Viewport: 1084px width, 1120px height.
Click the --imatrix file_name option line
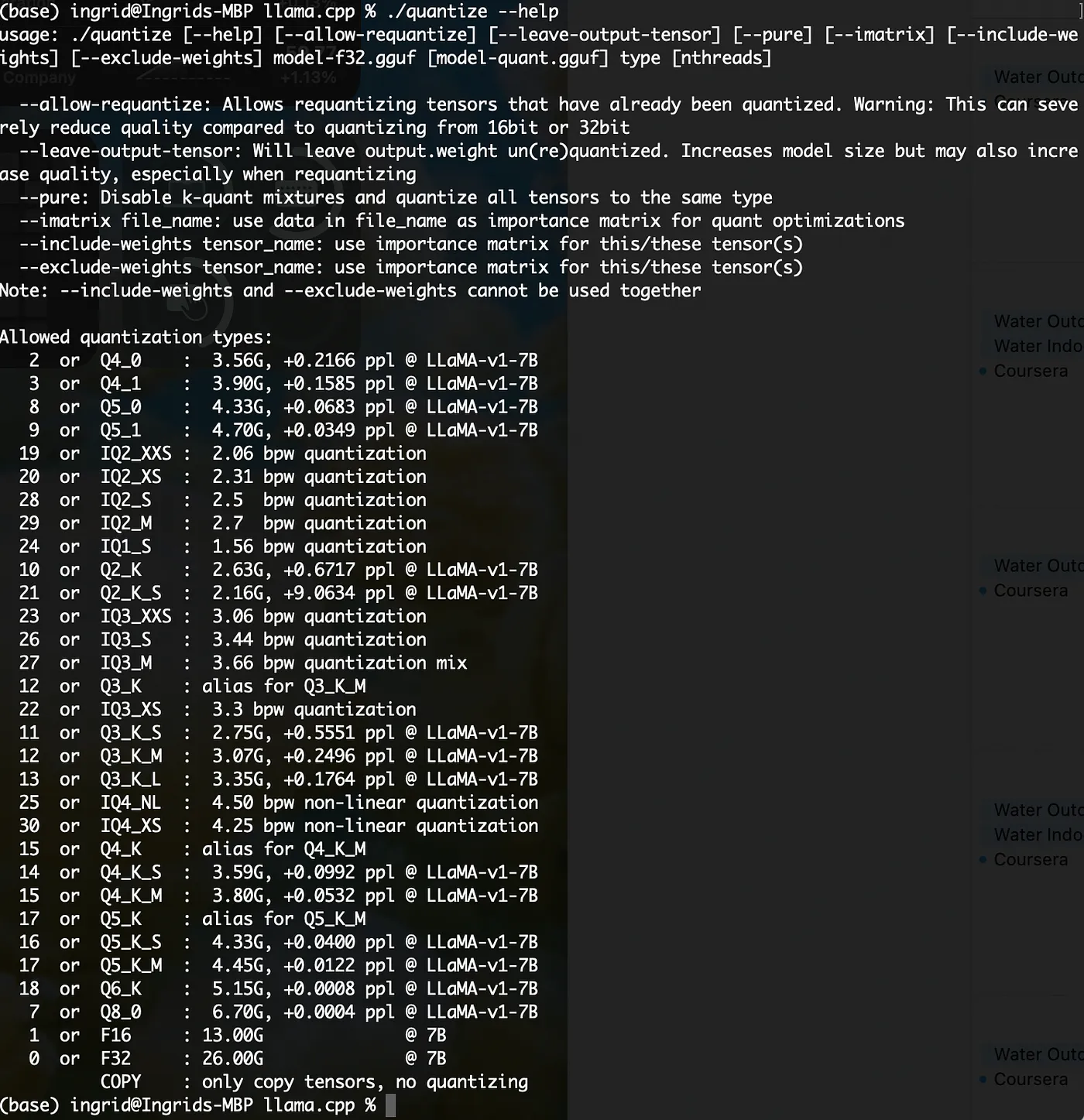[461, 221]
